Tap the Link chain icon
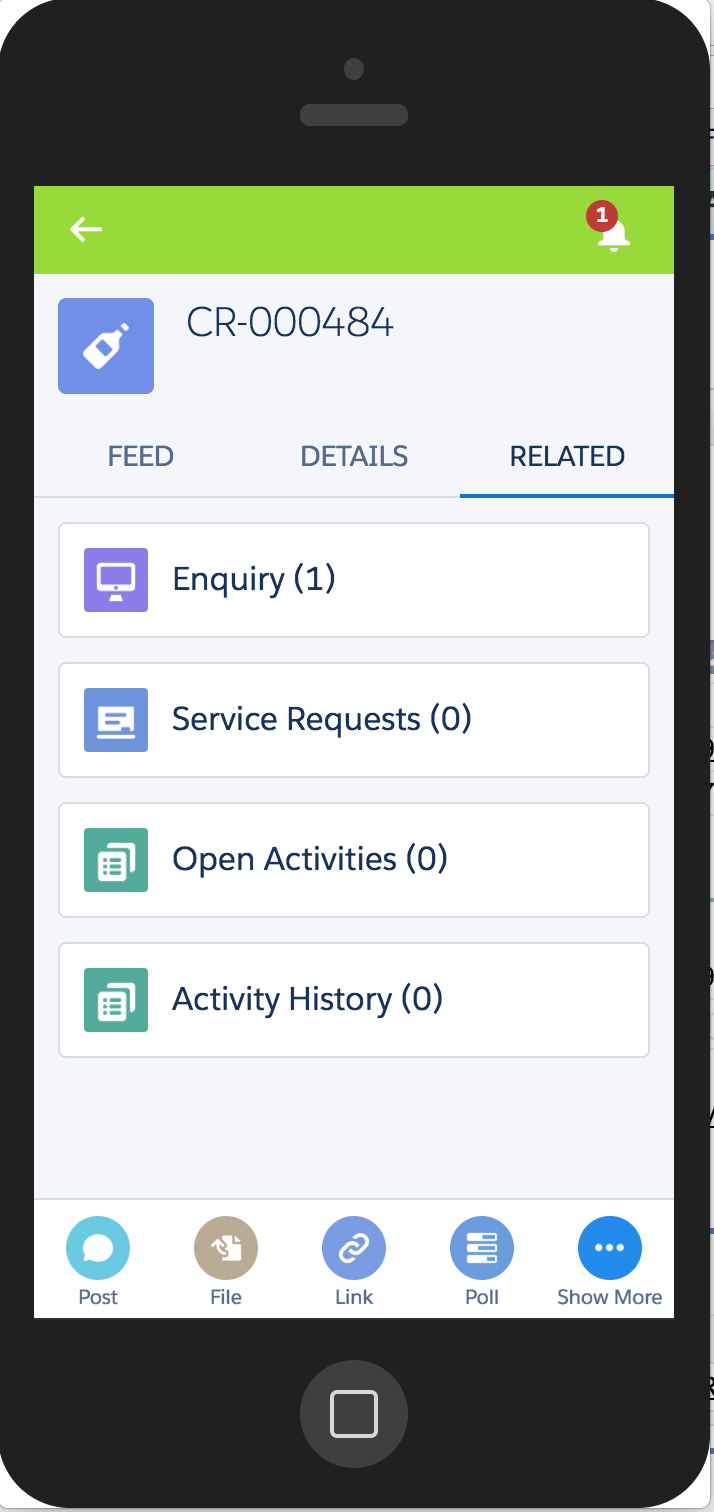Image resolution: width=714 pixels, height=1512 pixels. [x=354, y=1248]
